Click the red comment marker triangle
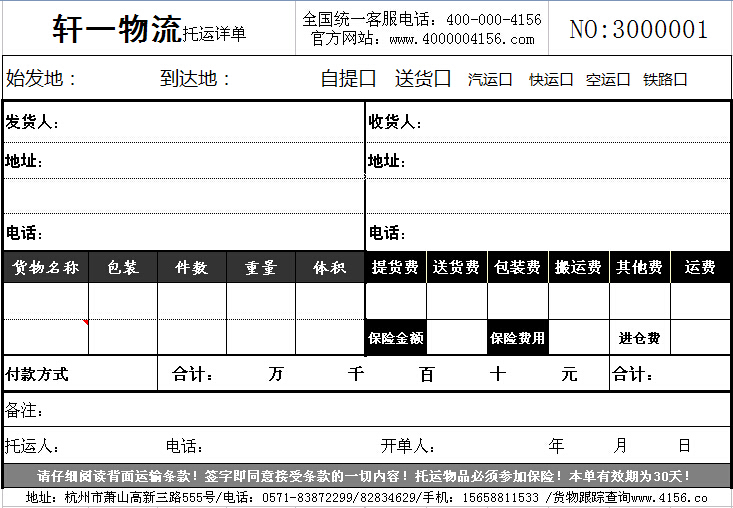The width and height of the screenshot is (733, 508). pyautogui.click(x=85, y=322)
